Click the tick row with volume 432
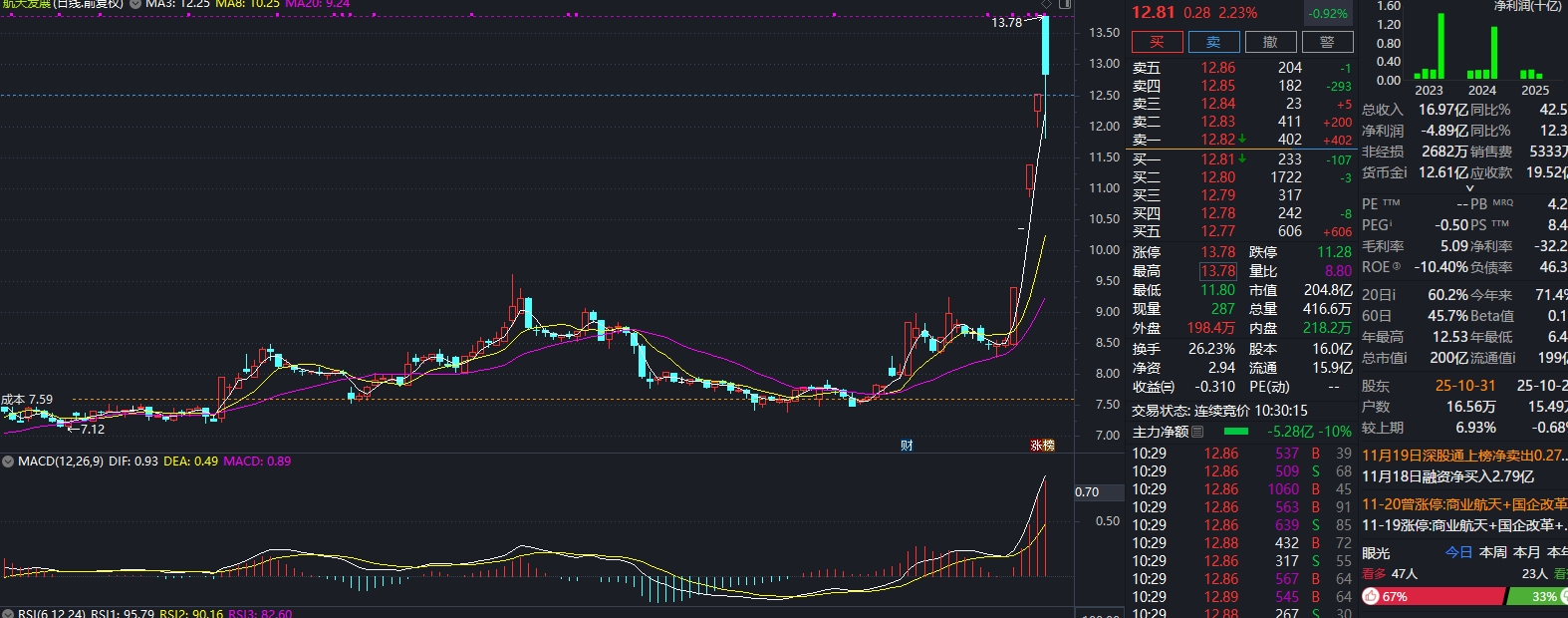Screen dimensions: 1568x618 click(1241, 543)
